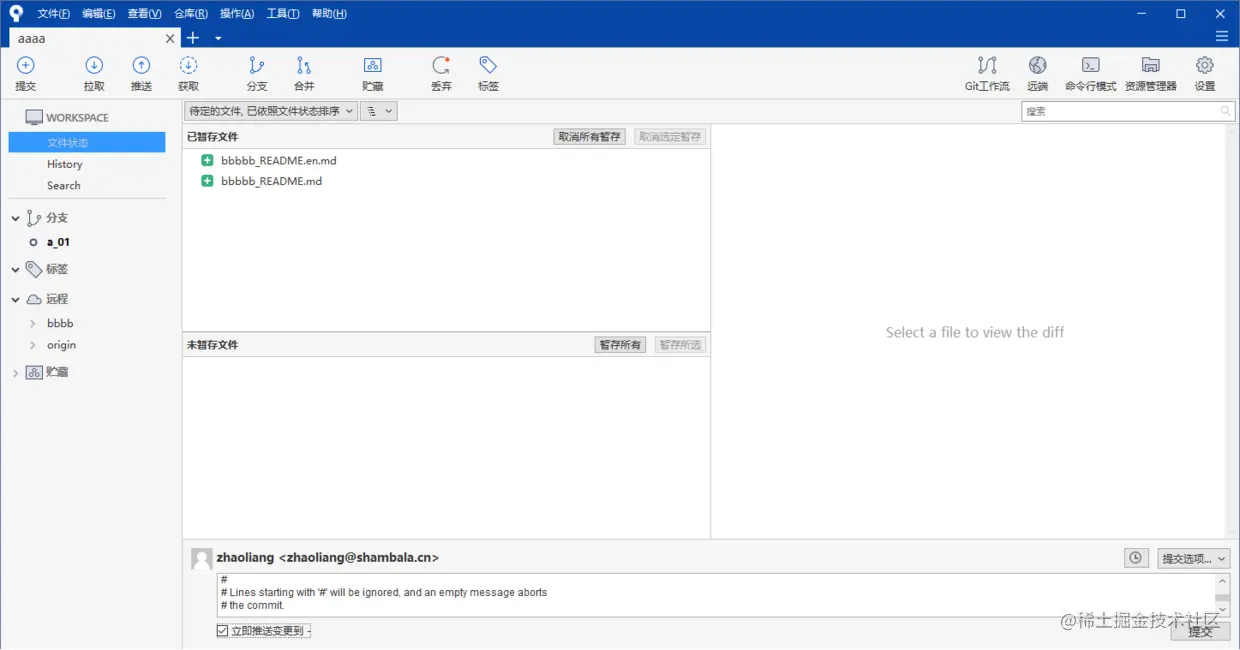Click the Fetch (获取) toolbar icon

point(188,65)
